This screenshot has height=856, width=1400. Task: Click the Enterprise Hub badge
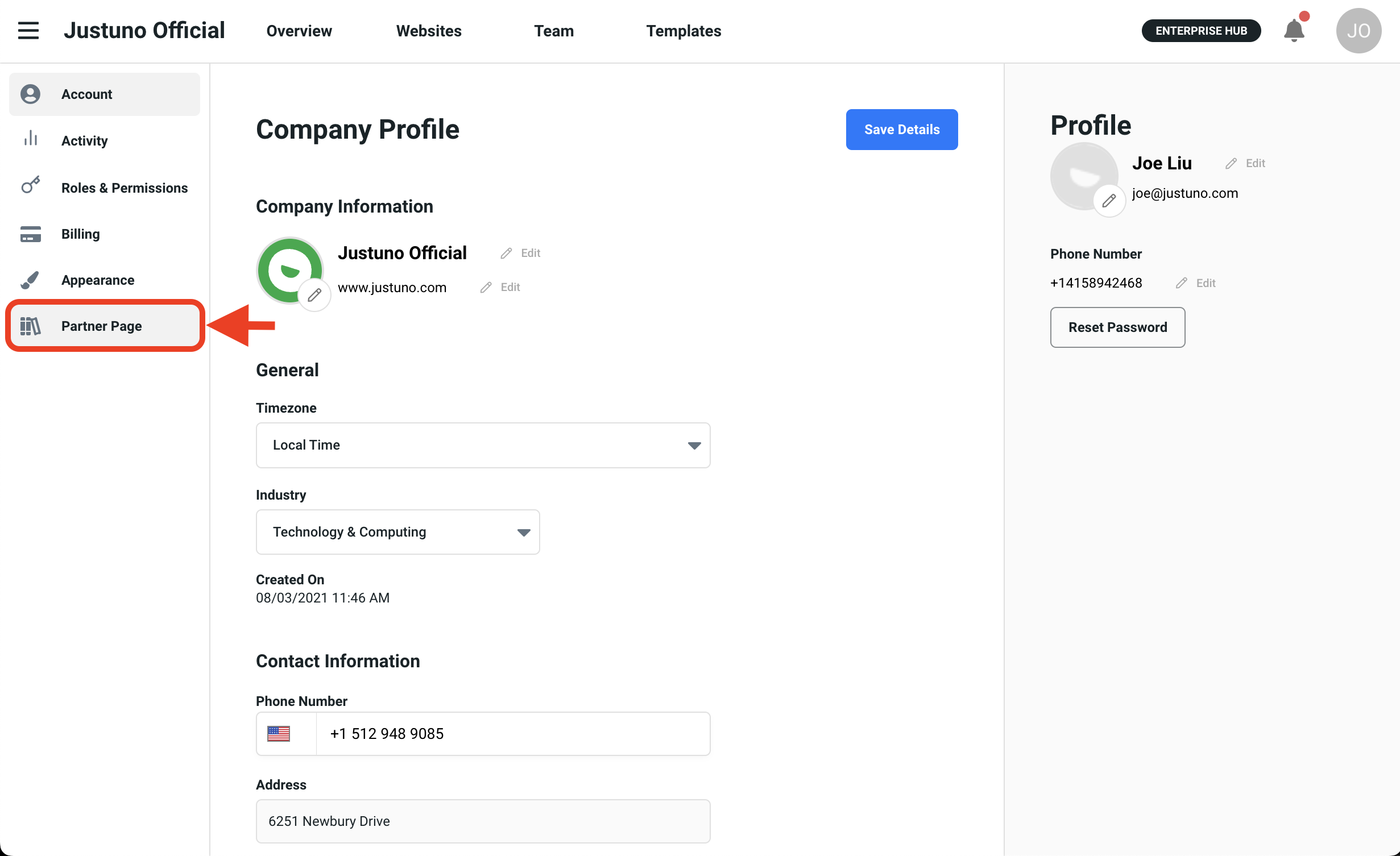point(1201,31)
